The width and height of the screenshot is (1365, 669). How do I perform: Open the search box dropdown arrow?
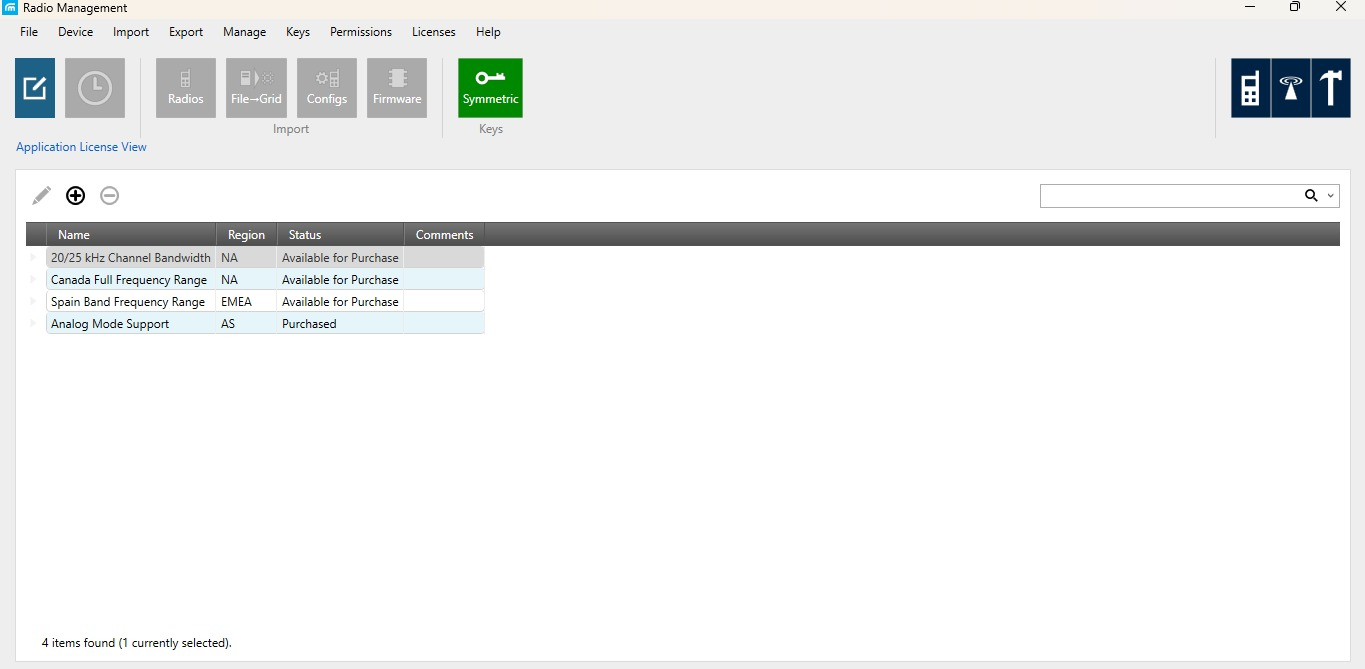[1331, 196]
